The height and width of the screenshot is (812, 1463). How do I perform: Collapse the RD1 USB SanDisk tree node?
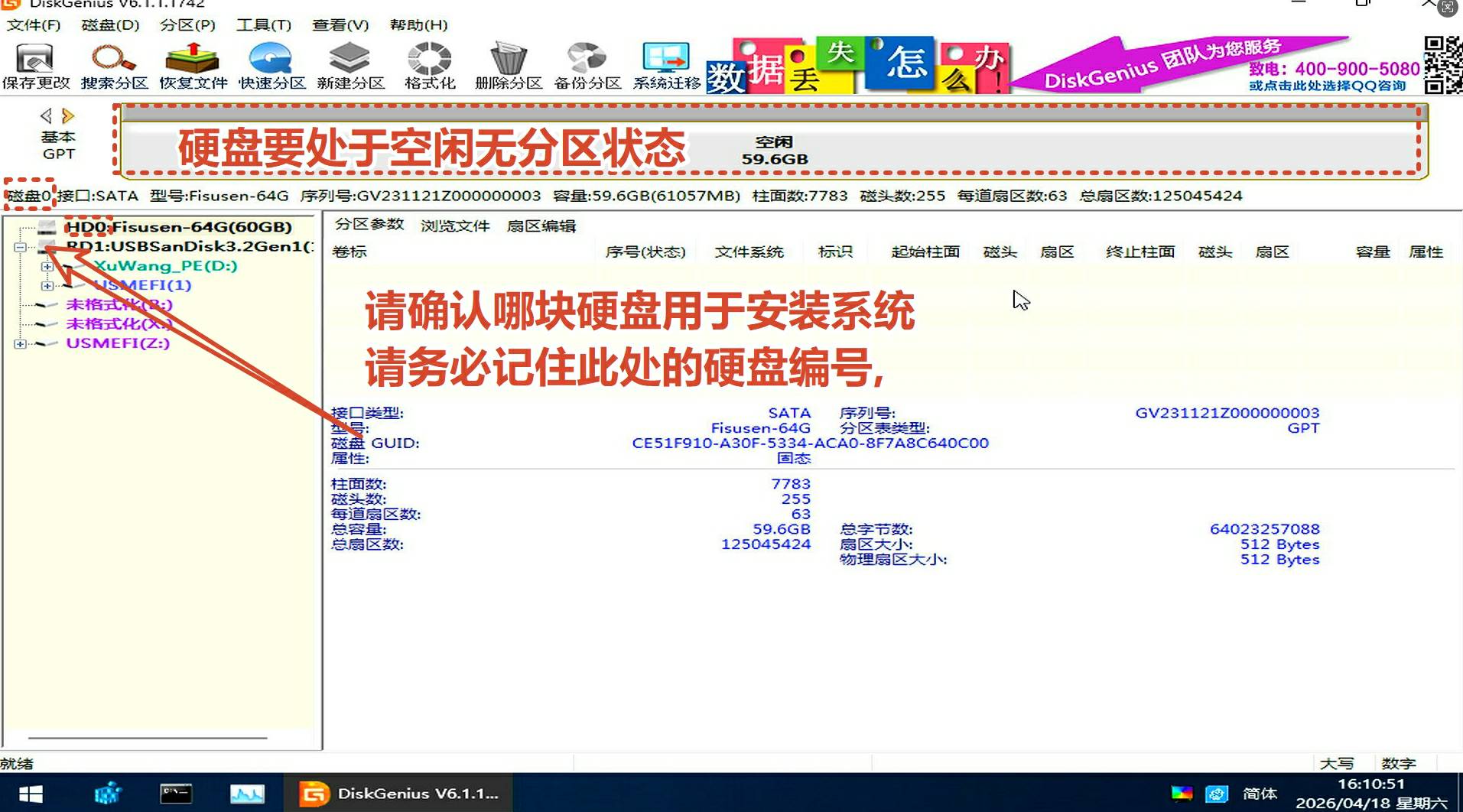[x=20, y=247]
